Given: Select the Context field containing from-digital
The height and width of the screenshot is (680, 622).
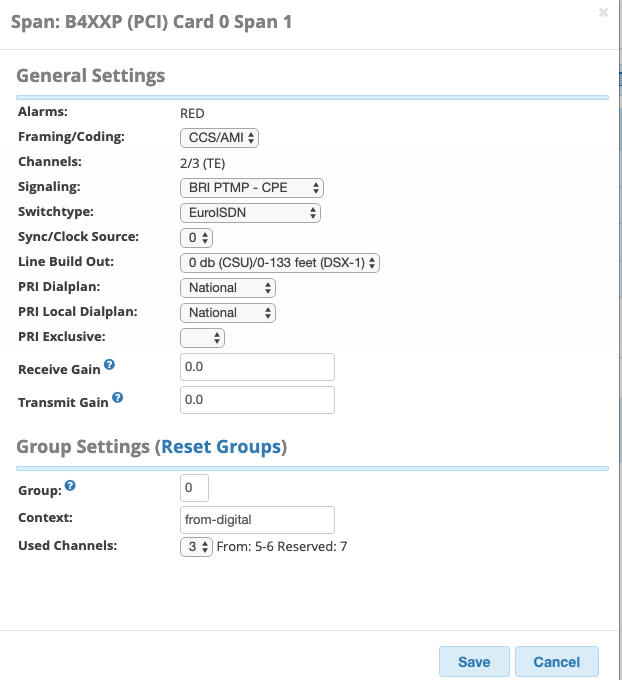Looking at the screenshot, I should (256, 520).
